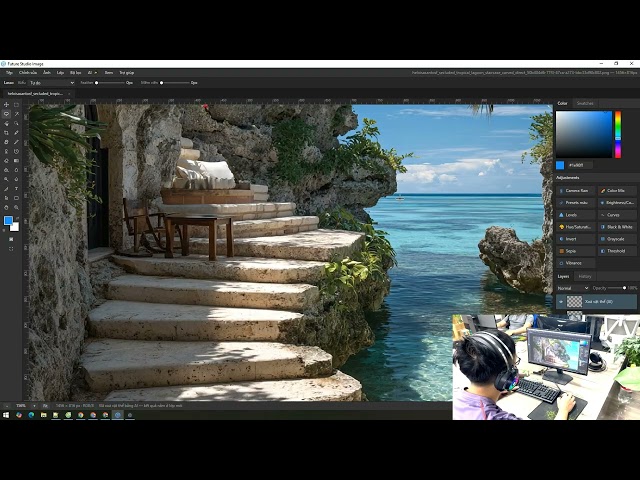Open the foreground color swatch in the toolbar
This screenshot has width=640, height=480.
tap(8, 221)
